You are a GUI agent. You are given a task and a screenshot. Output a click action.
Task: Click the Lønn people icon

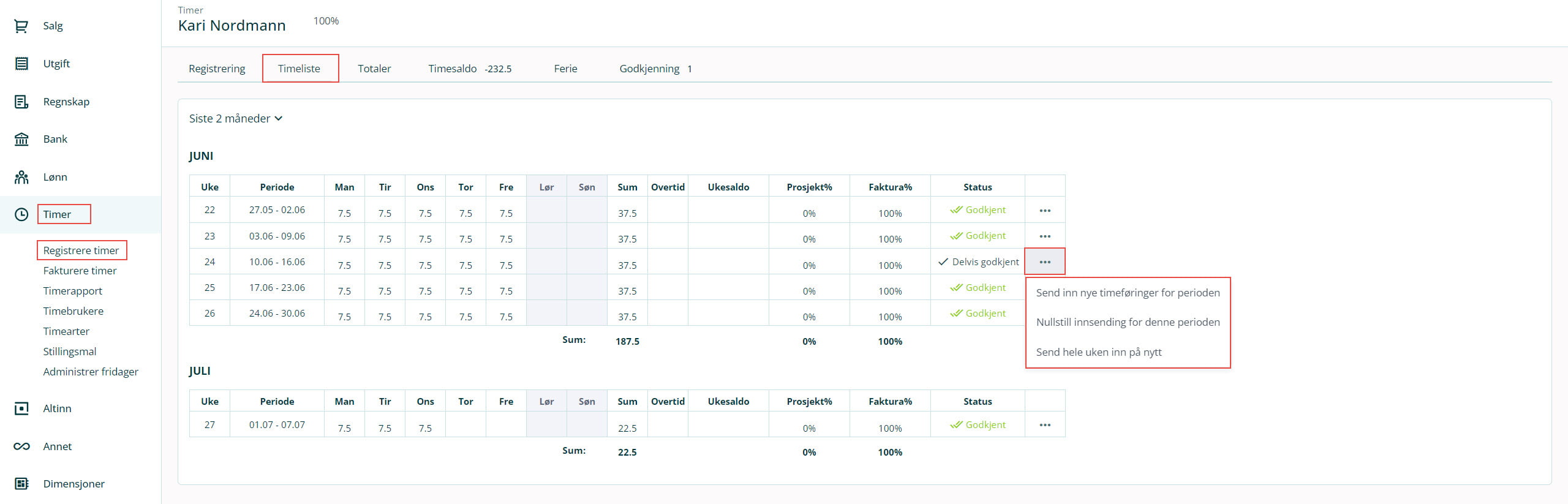tap(21, 177)
